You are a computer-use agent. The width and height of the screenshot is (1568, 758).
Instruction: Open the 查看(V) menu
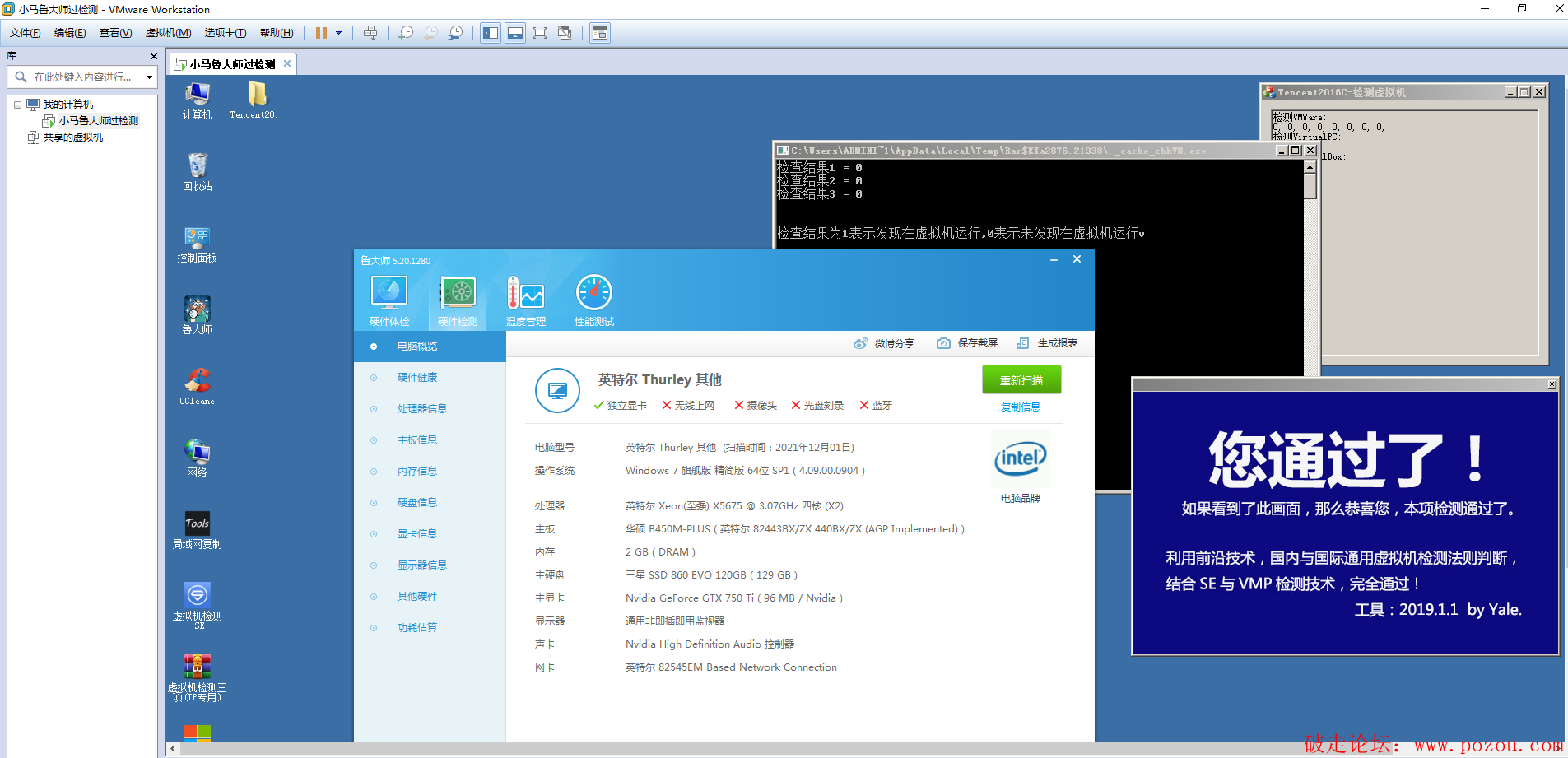[x=115, y=33]
